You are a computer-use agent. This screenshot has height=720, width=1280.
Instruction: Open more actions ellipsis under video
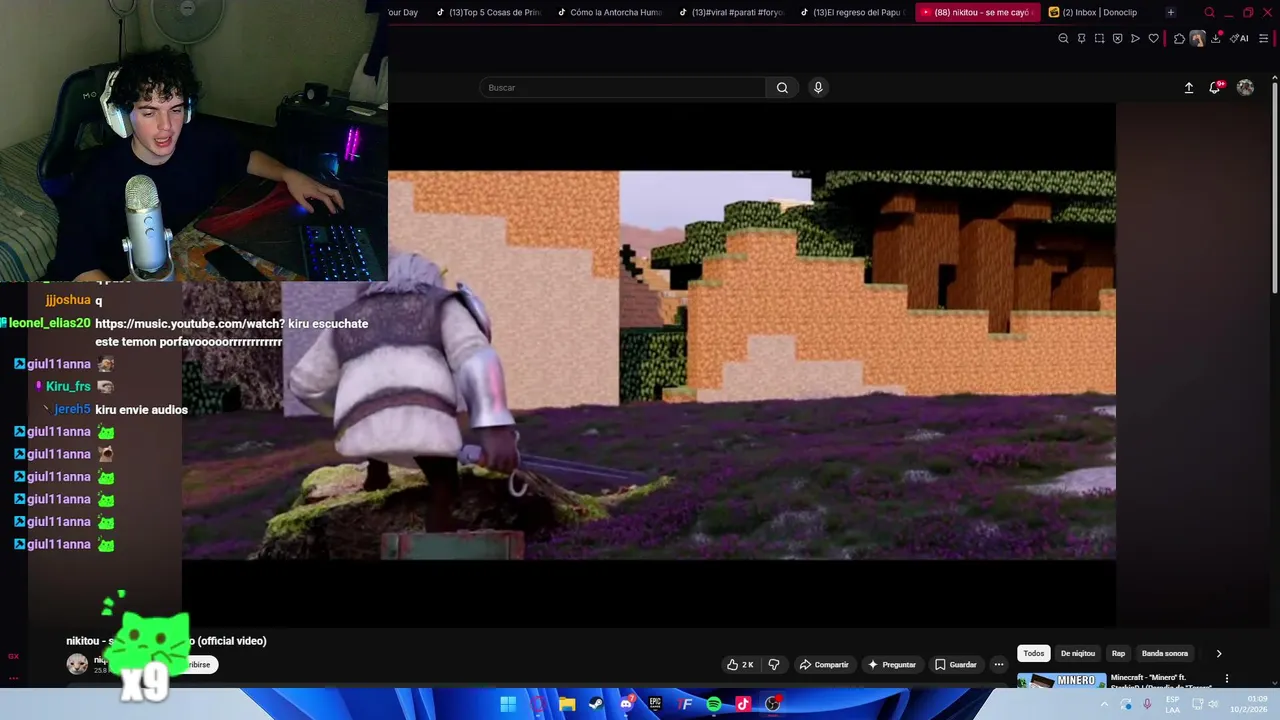tap(998, 665)
